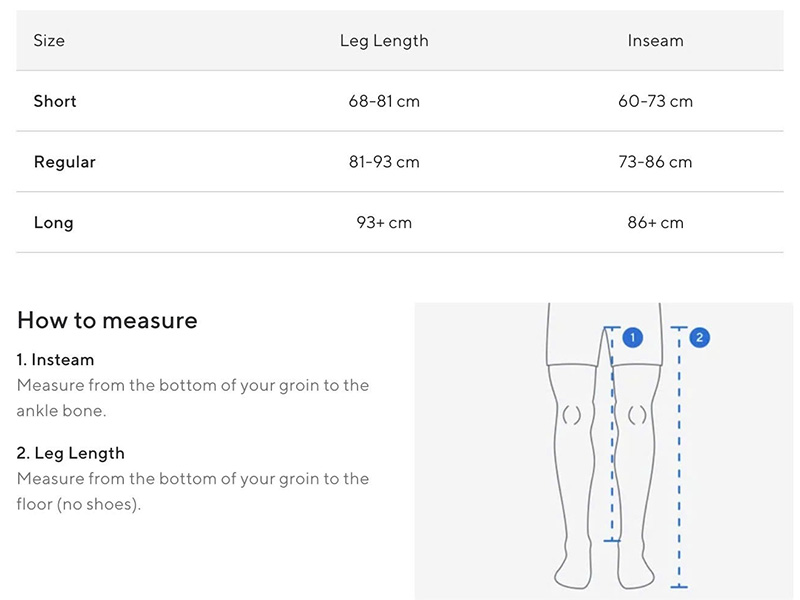The height and width of the screenshot is (600, 800).
Task: Click the 81-93 cm leg length cell
Action: [x=384, y=162]
